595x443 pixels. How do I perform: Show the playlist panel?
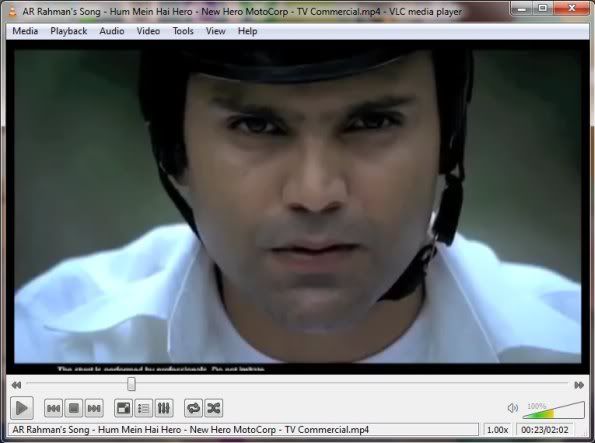pos(144,408)
